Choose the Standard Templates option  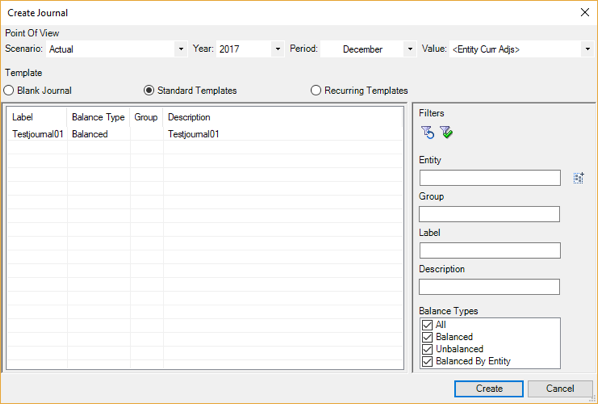point(149,91)
